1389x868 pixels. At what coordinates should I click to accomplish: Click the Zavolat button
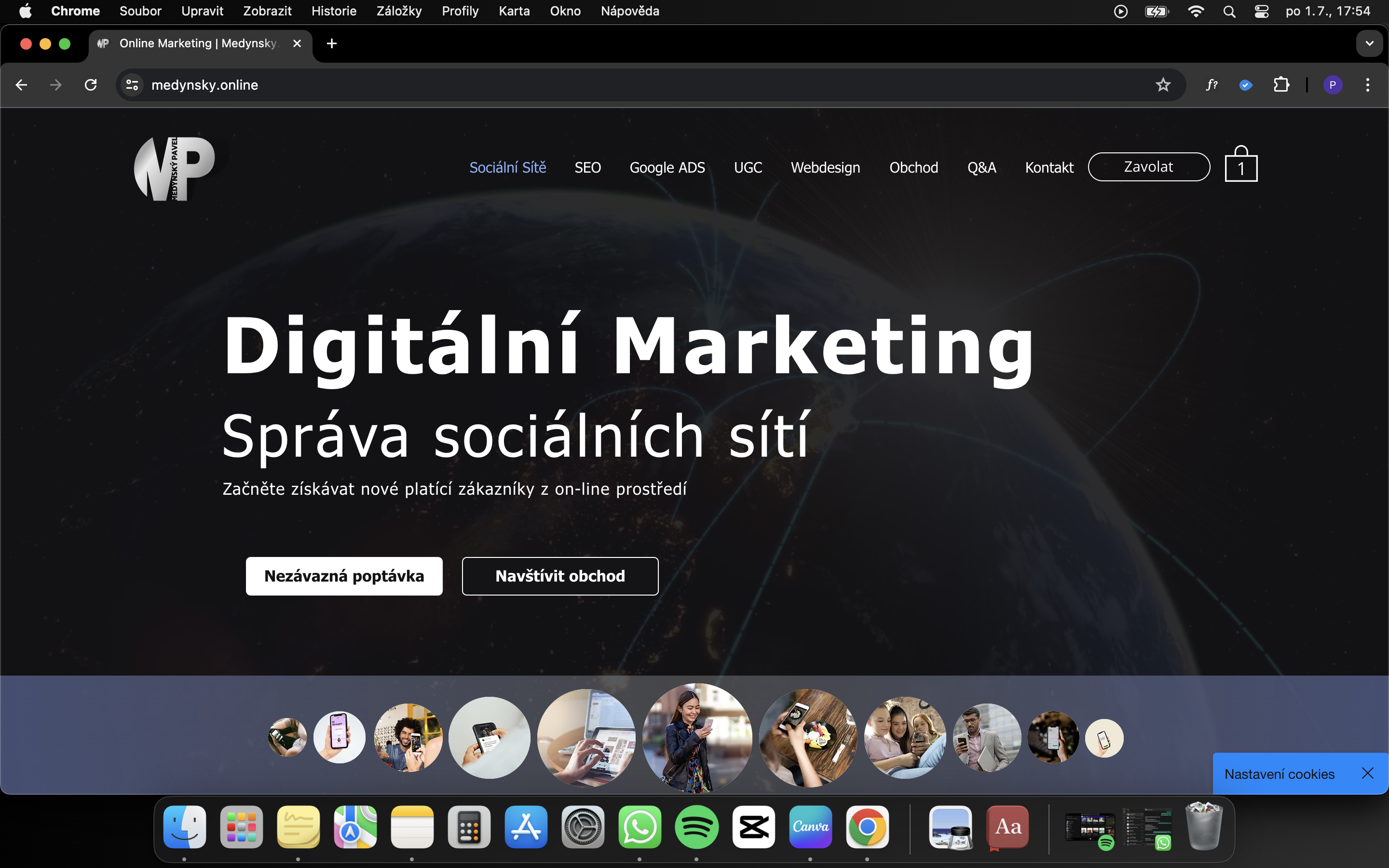[x=1148, y=166]
